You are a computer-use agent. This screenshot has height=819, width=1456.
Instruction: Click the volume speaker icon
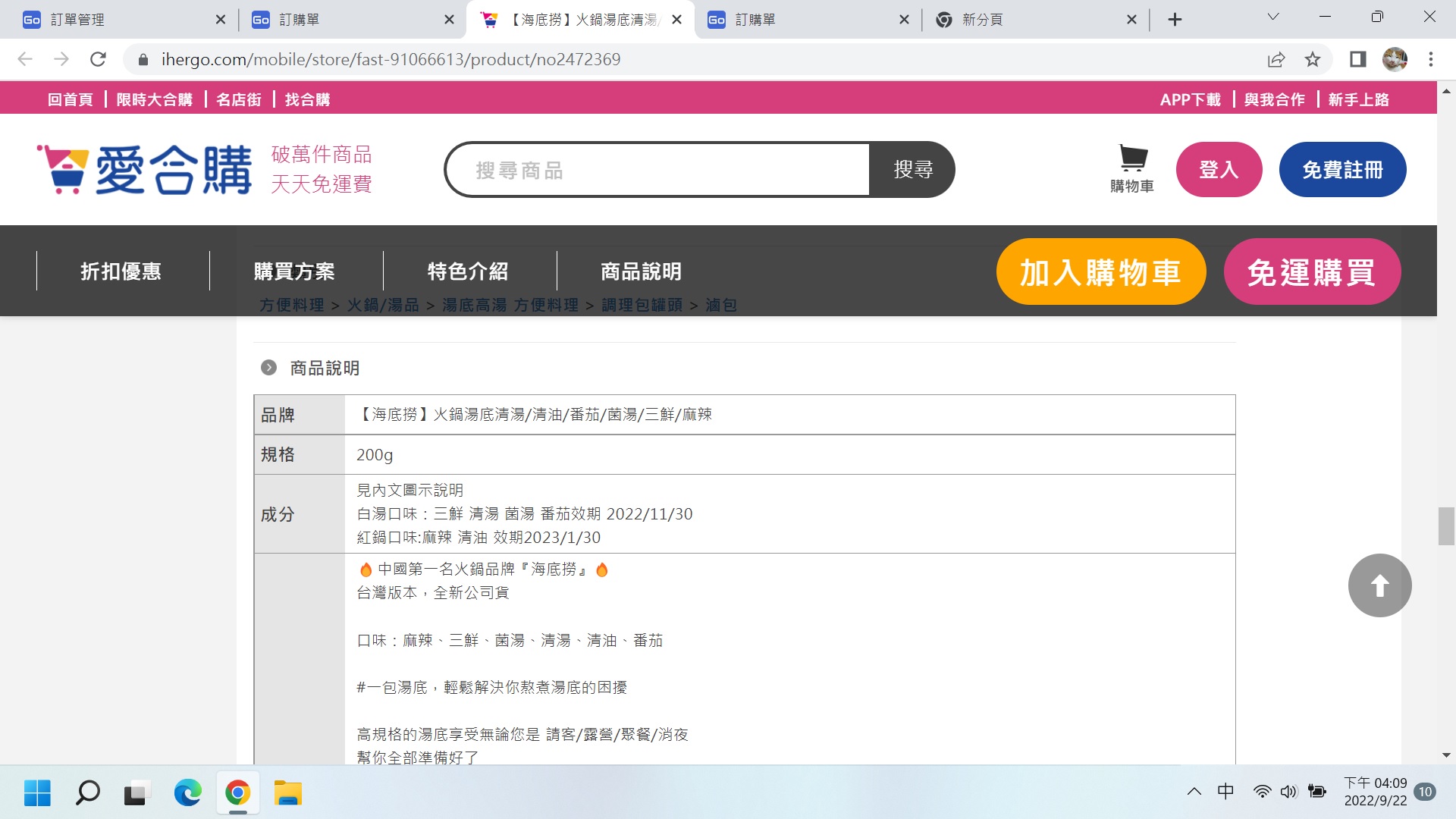tap(1288, 792)
